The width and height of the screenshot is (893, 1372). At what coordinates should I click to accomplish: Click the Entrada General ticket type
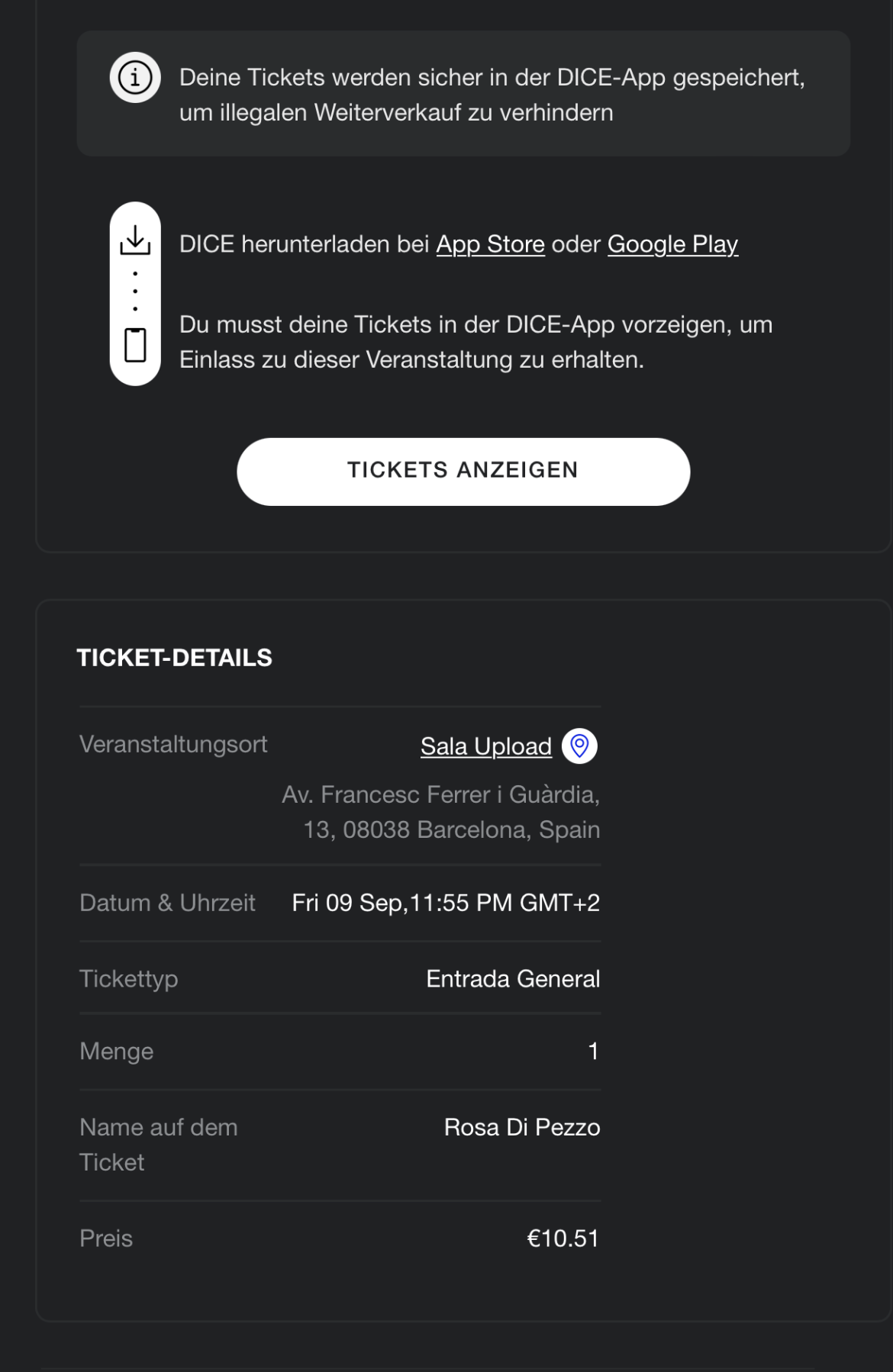[513, 979]
